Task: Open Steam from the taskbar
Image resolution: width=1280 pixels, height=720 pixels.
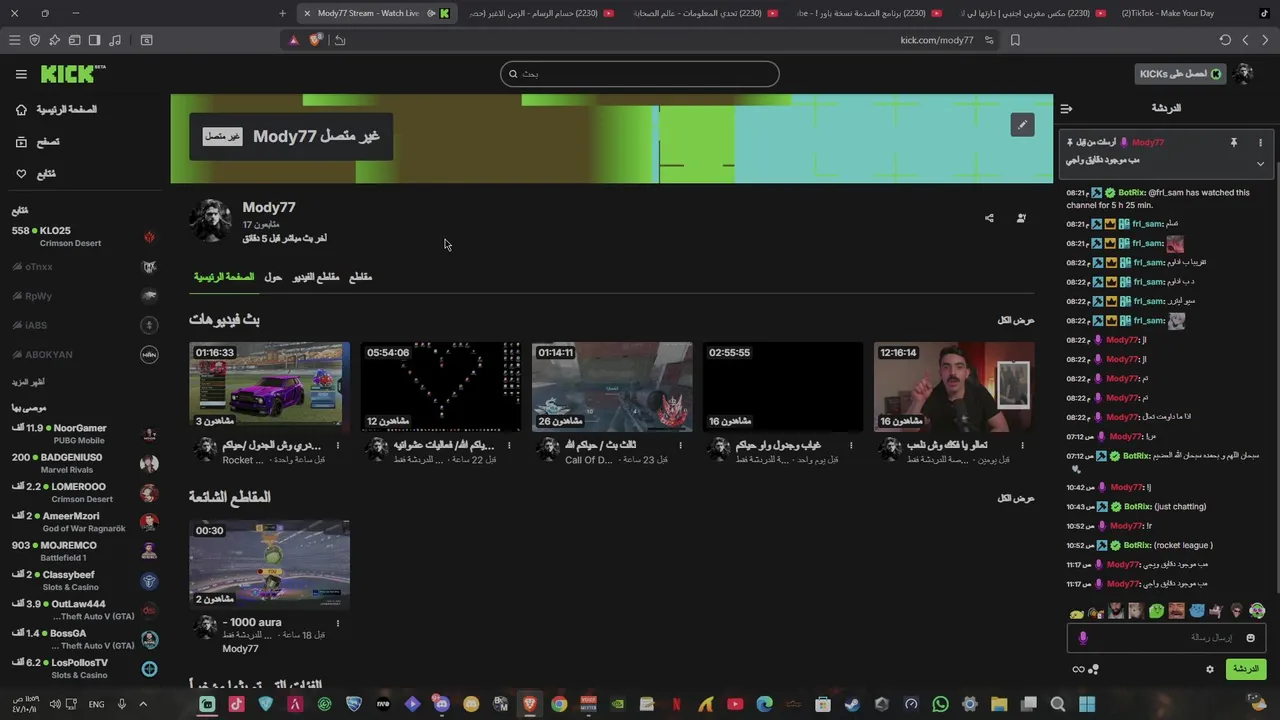Action: pyautogui.click(x=852, y=704)
